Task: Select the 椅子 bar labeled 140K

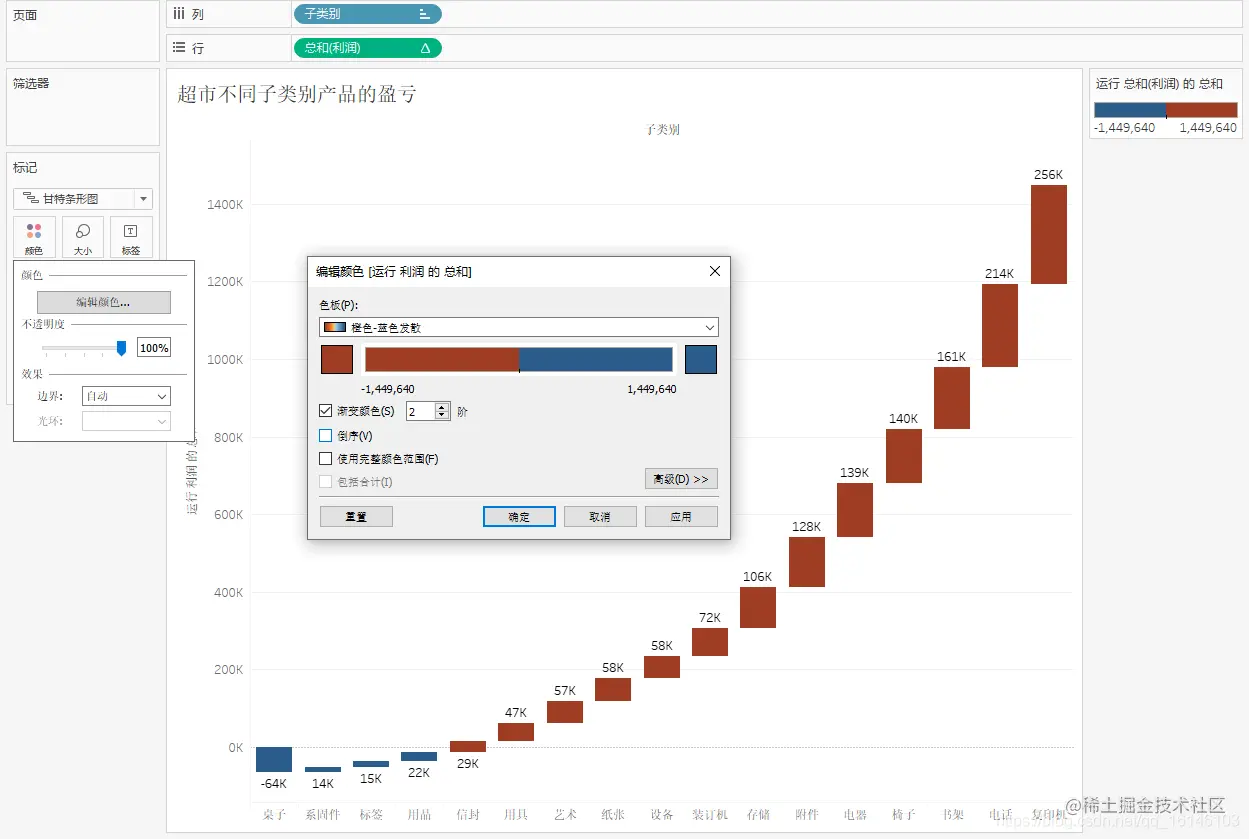Action: (904, 456)
